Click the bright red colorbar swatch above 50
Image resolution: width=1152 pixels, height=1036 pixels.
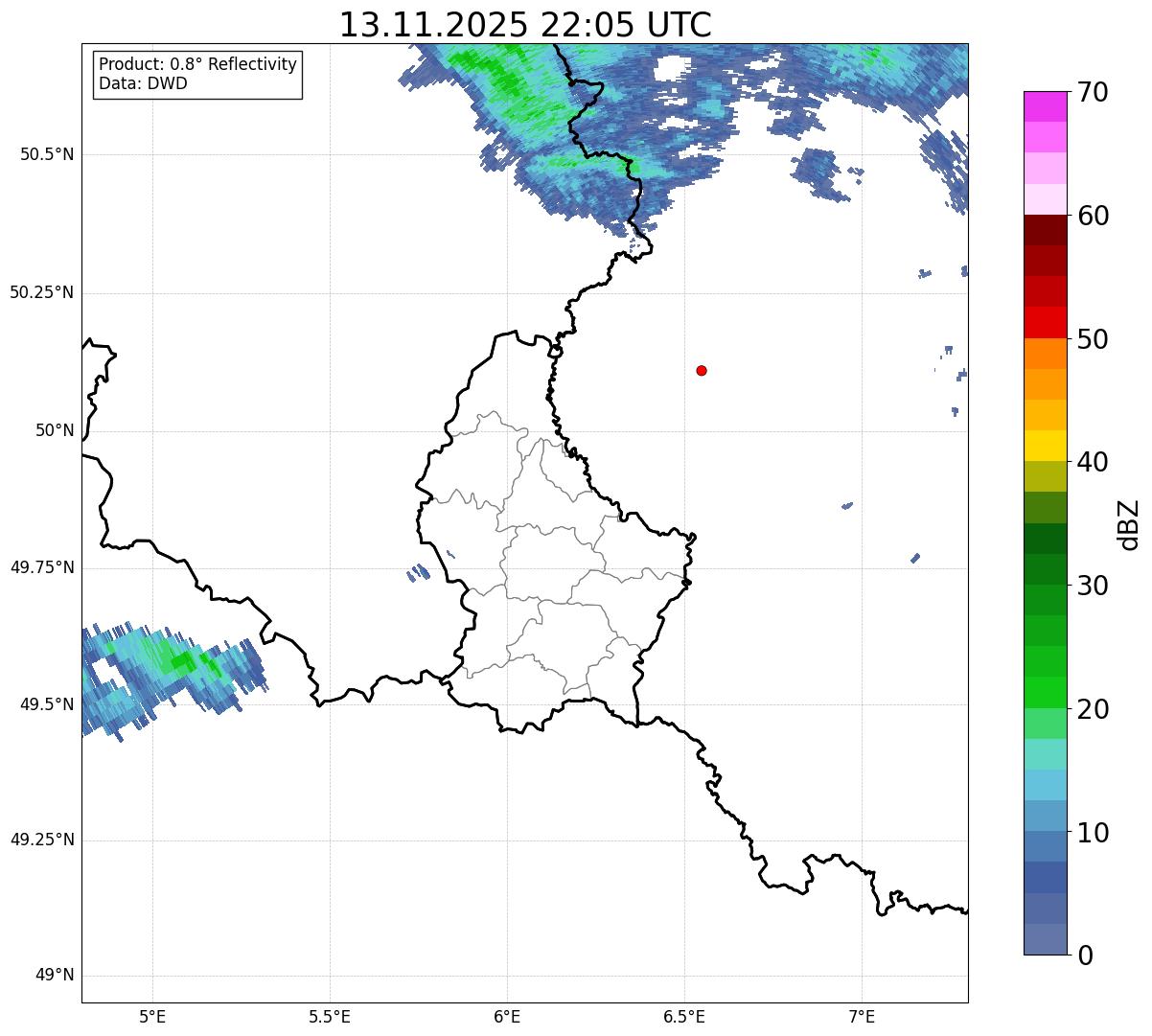[1046, 323]
